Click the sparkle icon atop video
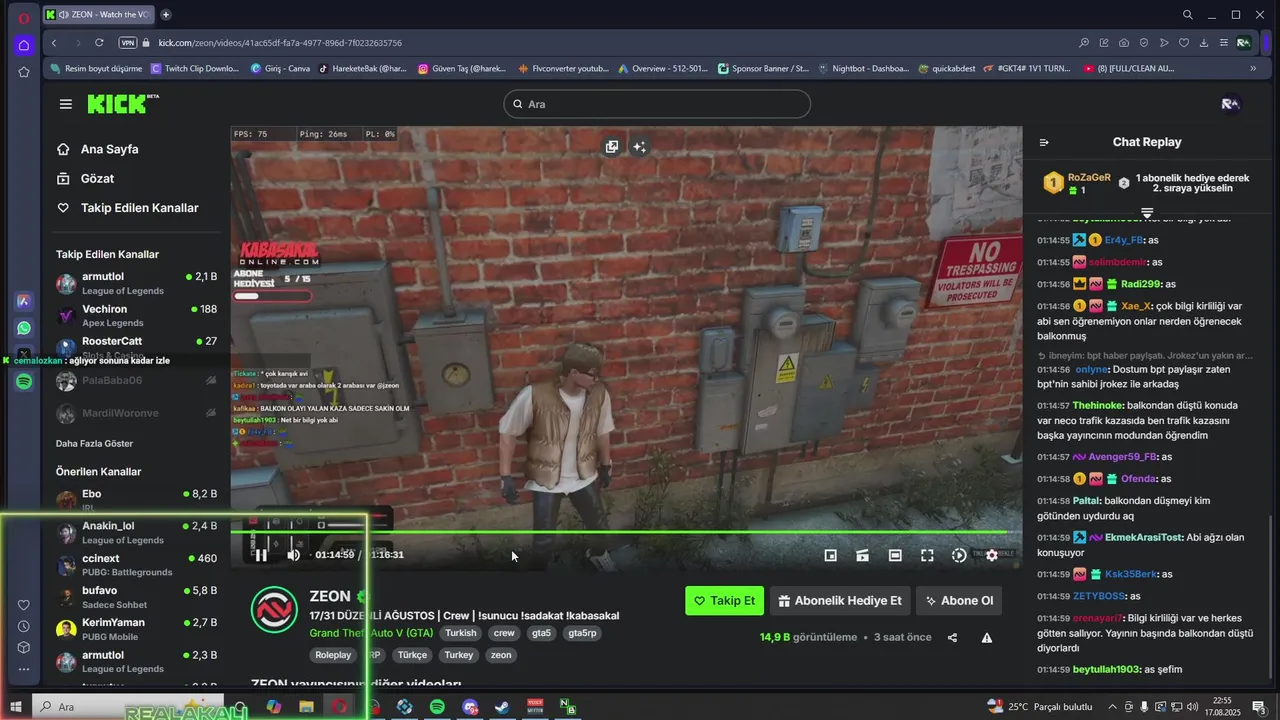1280x720 pixels. pyautogui.click(x=640, y=147)
